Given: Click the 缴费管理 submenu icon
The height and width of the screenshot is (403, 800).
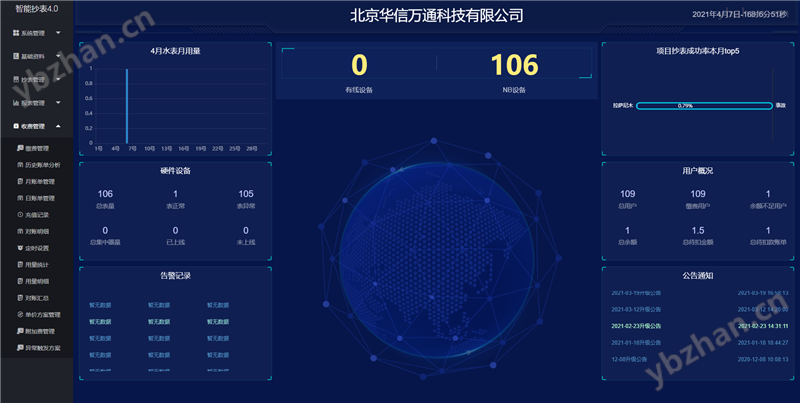Looking at the screenshot, I should 20,148.
